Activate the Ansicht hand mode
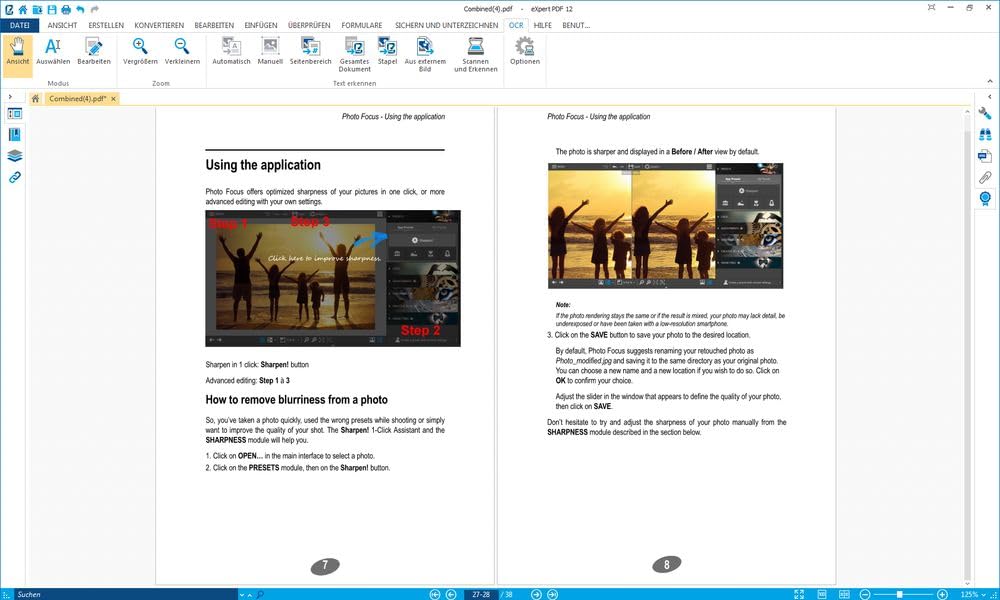1000x600 pixels. tap(18, 50)
